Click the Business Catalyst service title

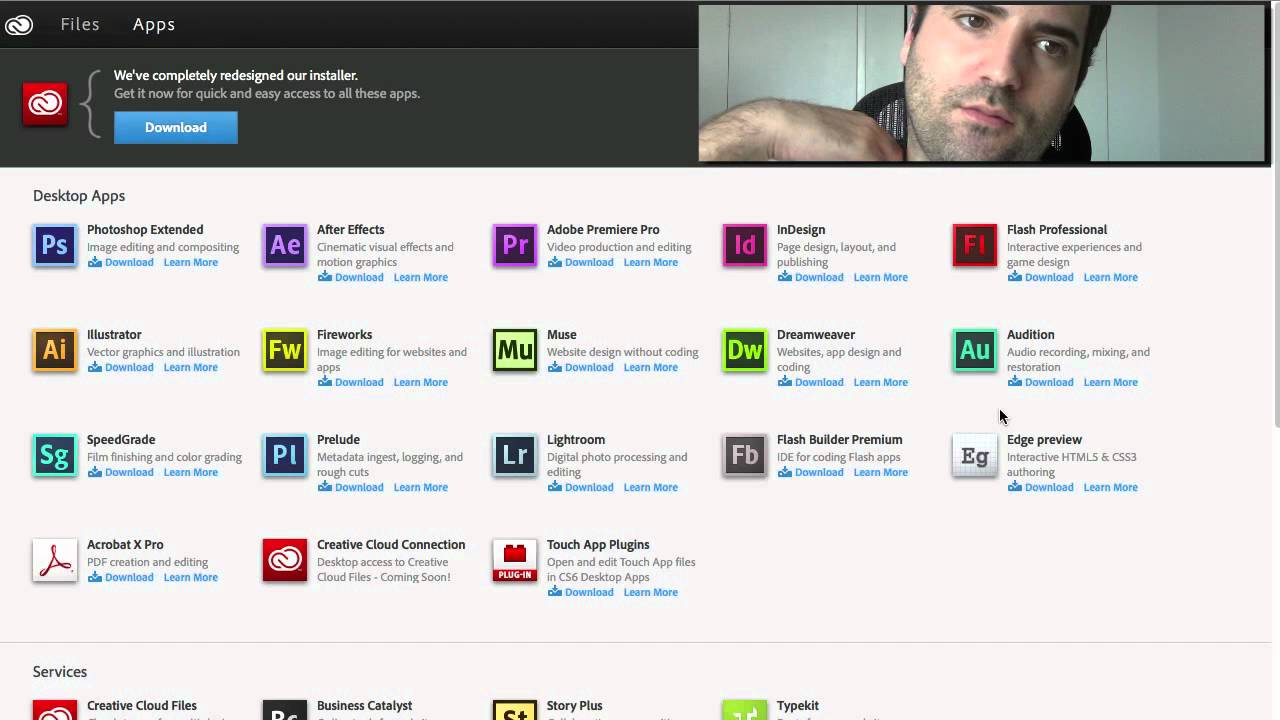point(365,705)
